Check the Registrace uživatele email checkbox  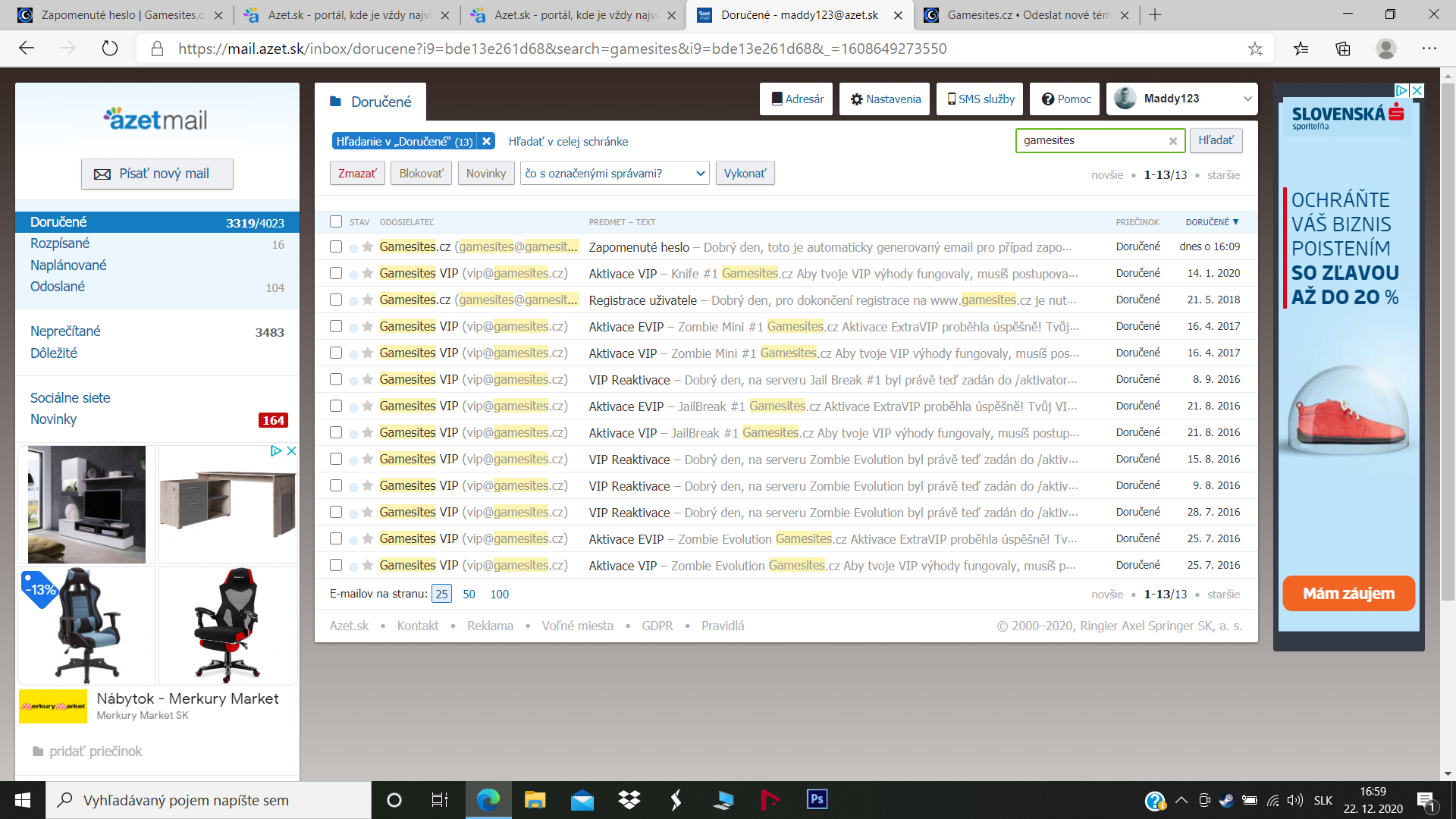(x=336, y=300)
